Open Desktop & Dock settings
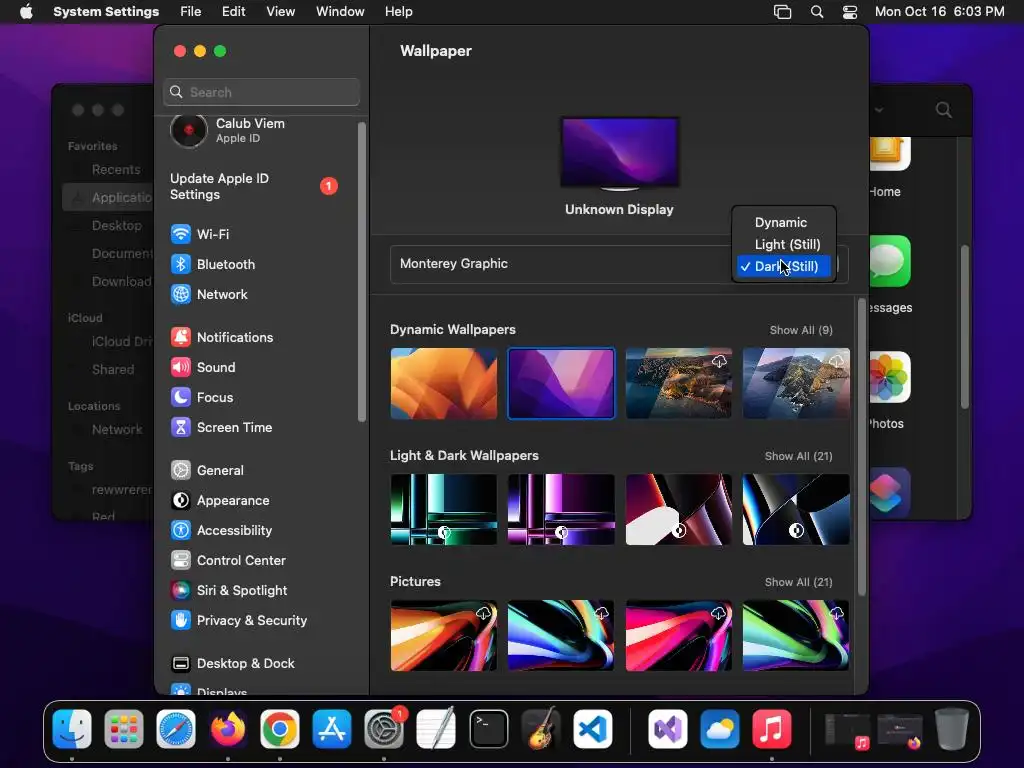1024x768 pixels. pyautogui.click(x=232, y=664)
